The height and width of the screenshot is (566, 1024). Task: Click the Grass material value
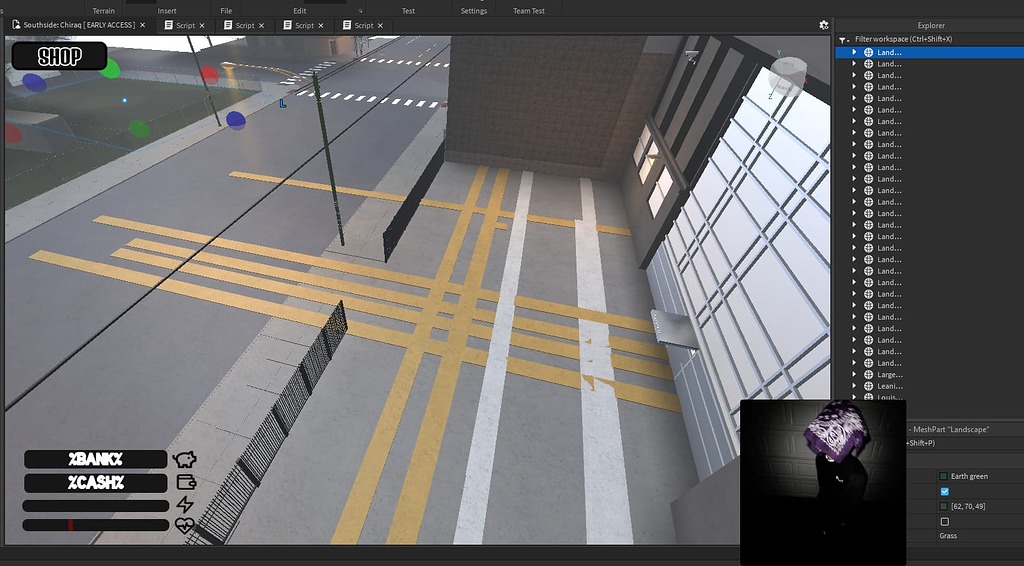click(948, 535)
